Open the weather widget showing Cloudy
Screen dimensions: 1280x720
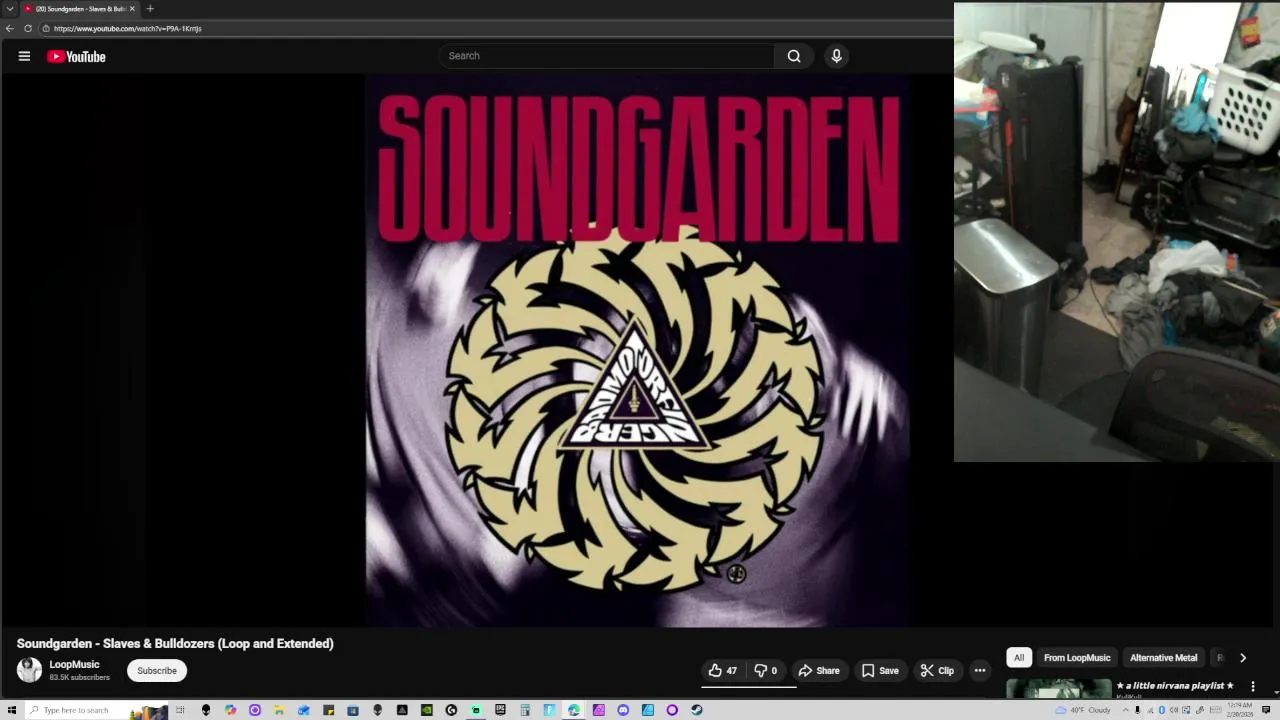tap(1084, 710)
